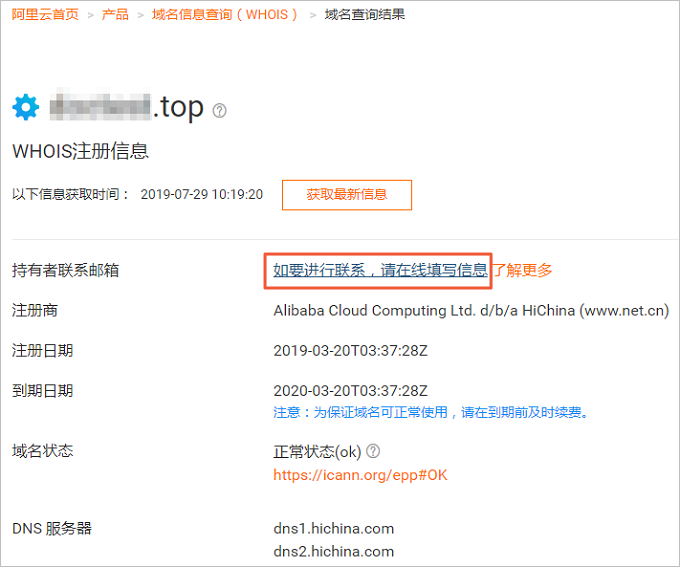Click the 到期日期 label
The width and height of the screenshot is (680, 567).
coord(42,391)
